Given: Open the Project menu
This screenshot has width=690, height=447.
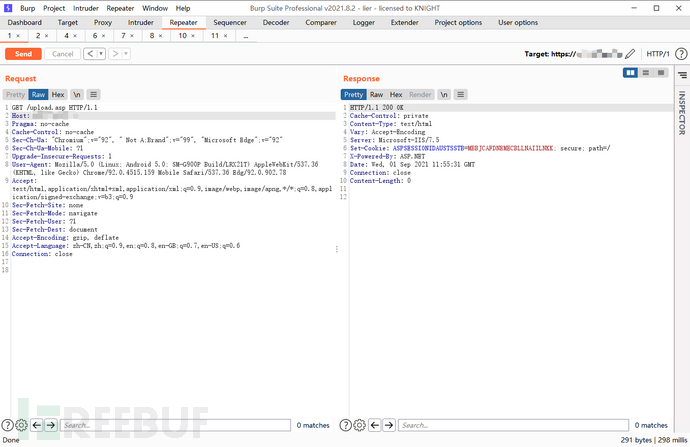Looking at the screenshot, I should pos(54,8).
